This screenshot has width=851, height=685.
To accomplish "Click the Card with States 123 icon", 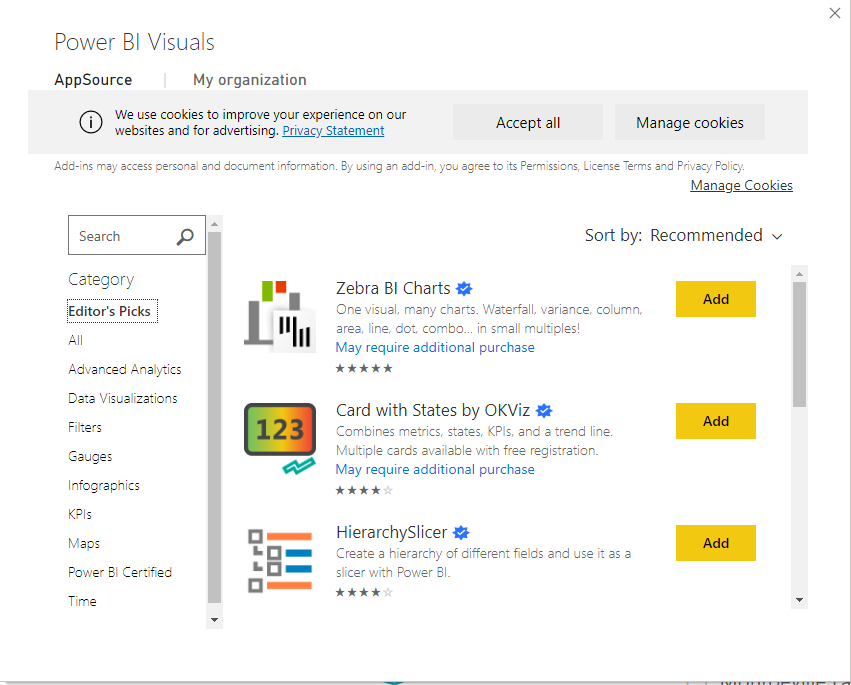I will click(280, 439).
